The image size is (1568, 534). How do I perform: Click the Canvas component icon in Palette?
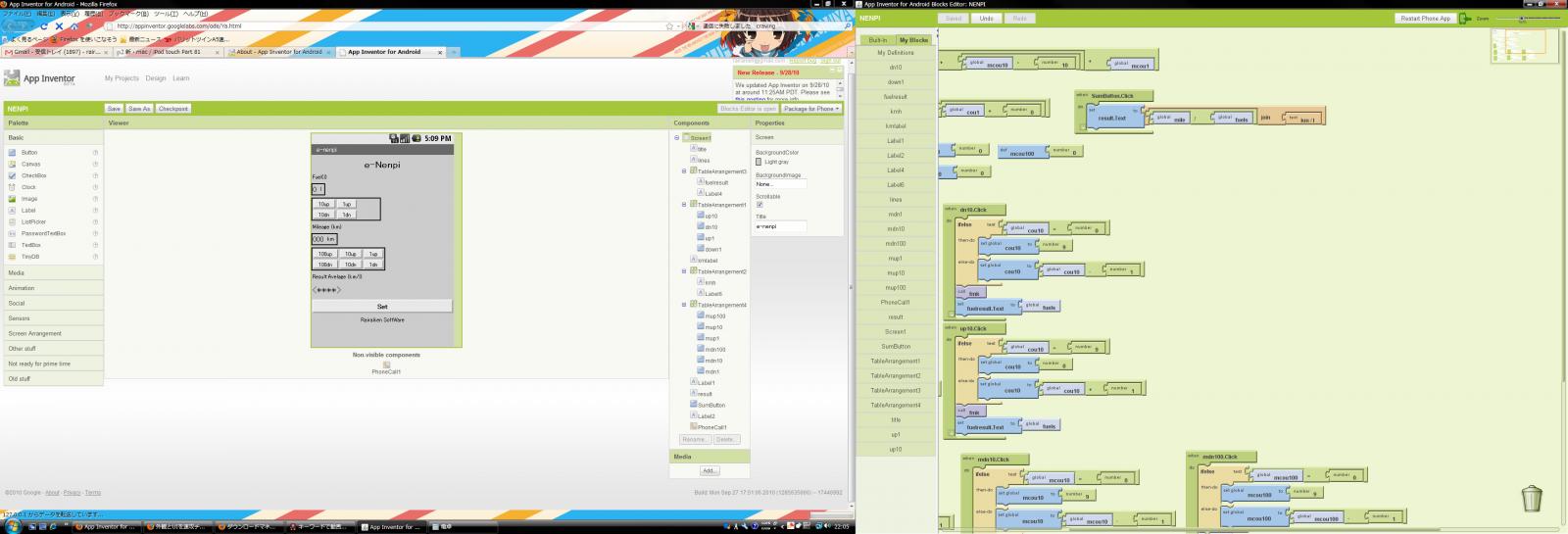12,165
